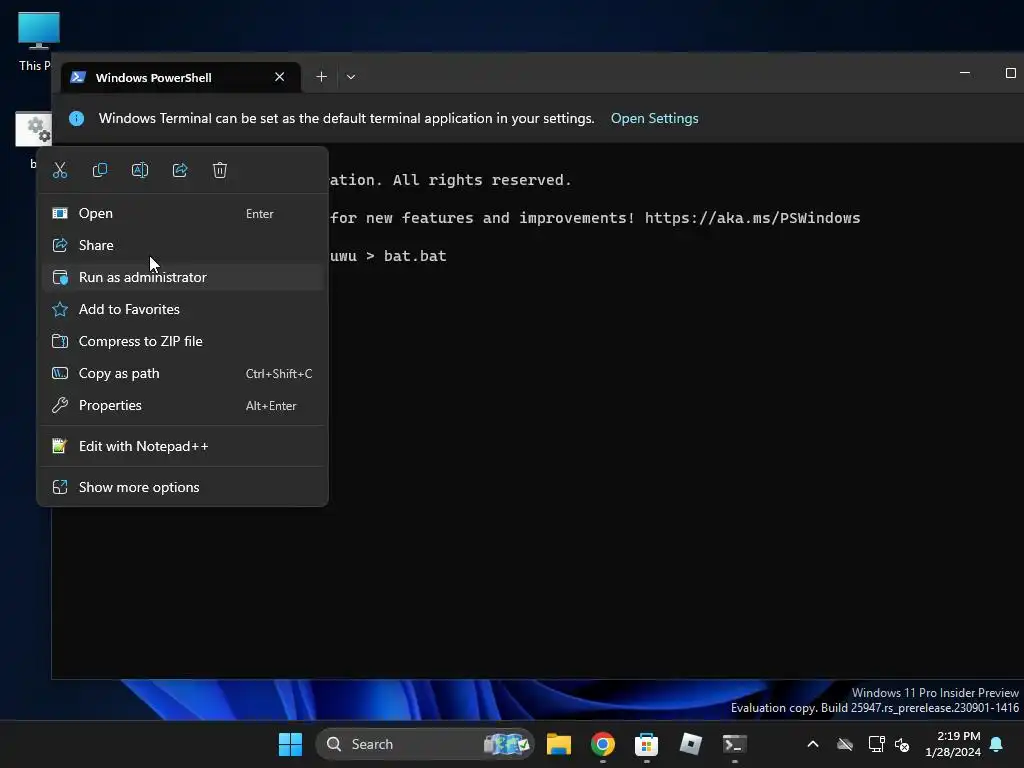Select the Share menu entry
The height and width of the screenshot is (768, 1024).
coord(182,246)
